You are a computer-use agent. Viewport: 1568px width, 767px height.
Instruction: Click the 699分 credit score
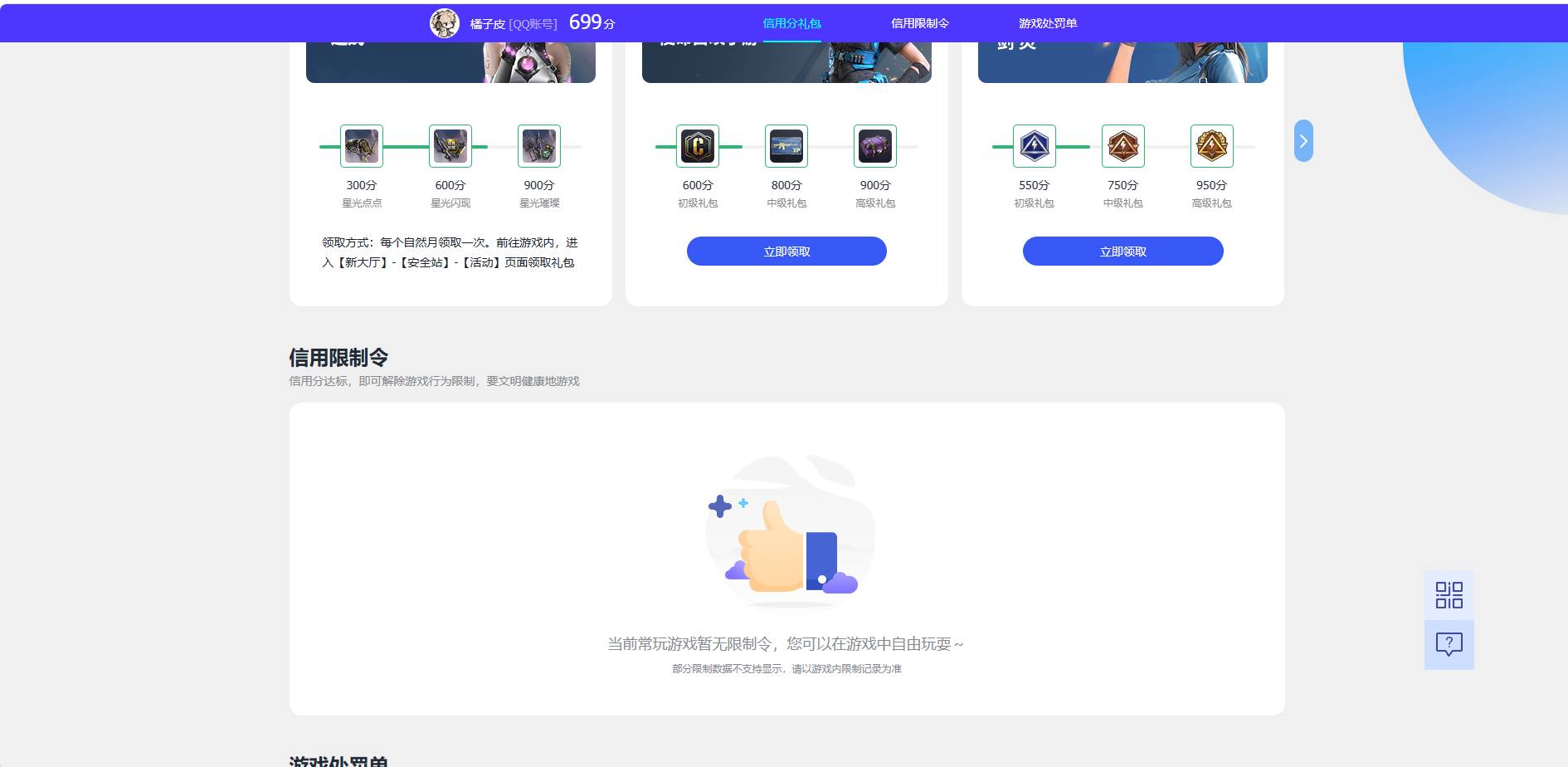592,22
